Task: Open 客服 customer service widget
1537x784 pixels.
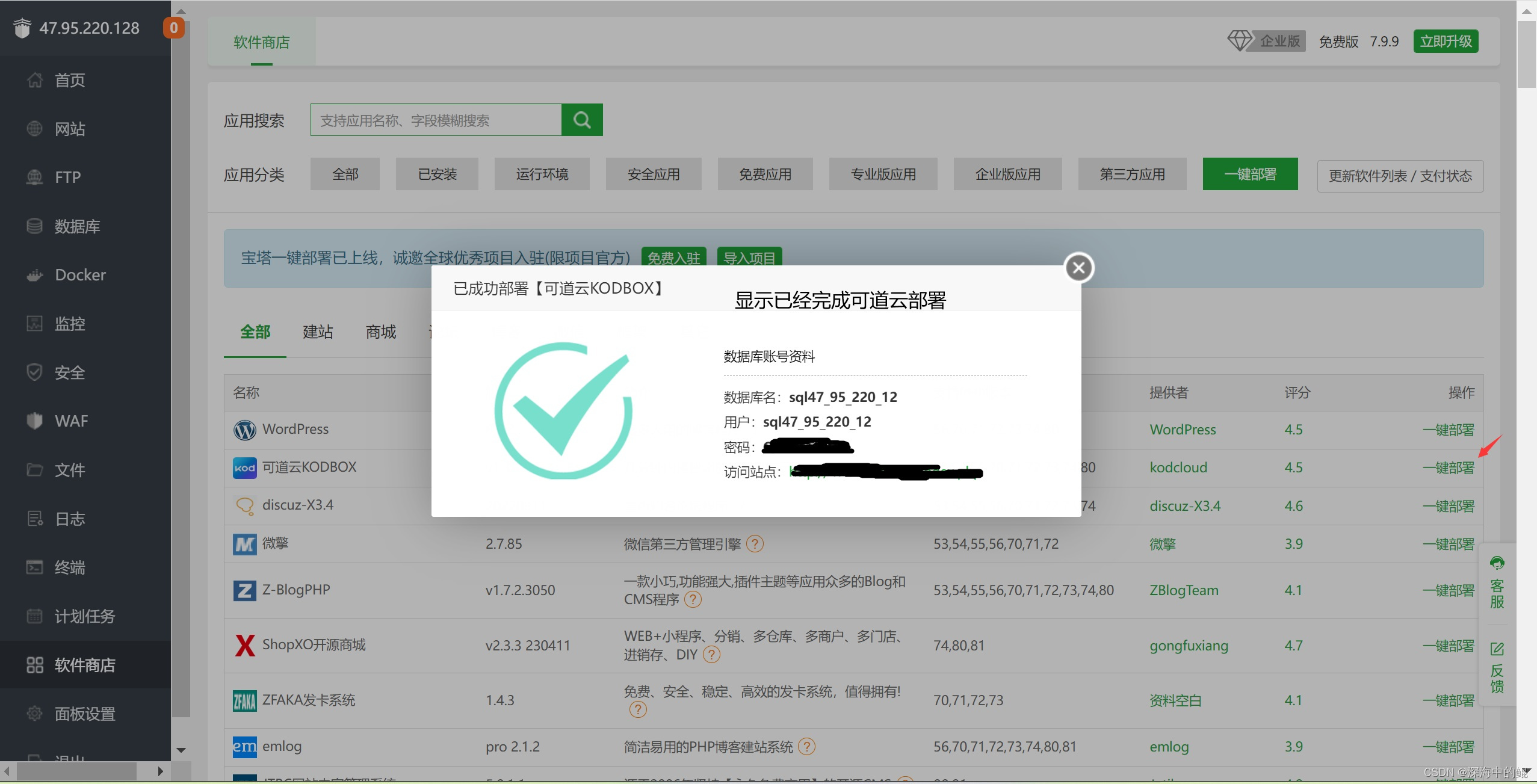Action: [1497, 584]
